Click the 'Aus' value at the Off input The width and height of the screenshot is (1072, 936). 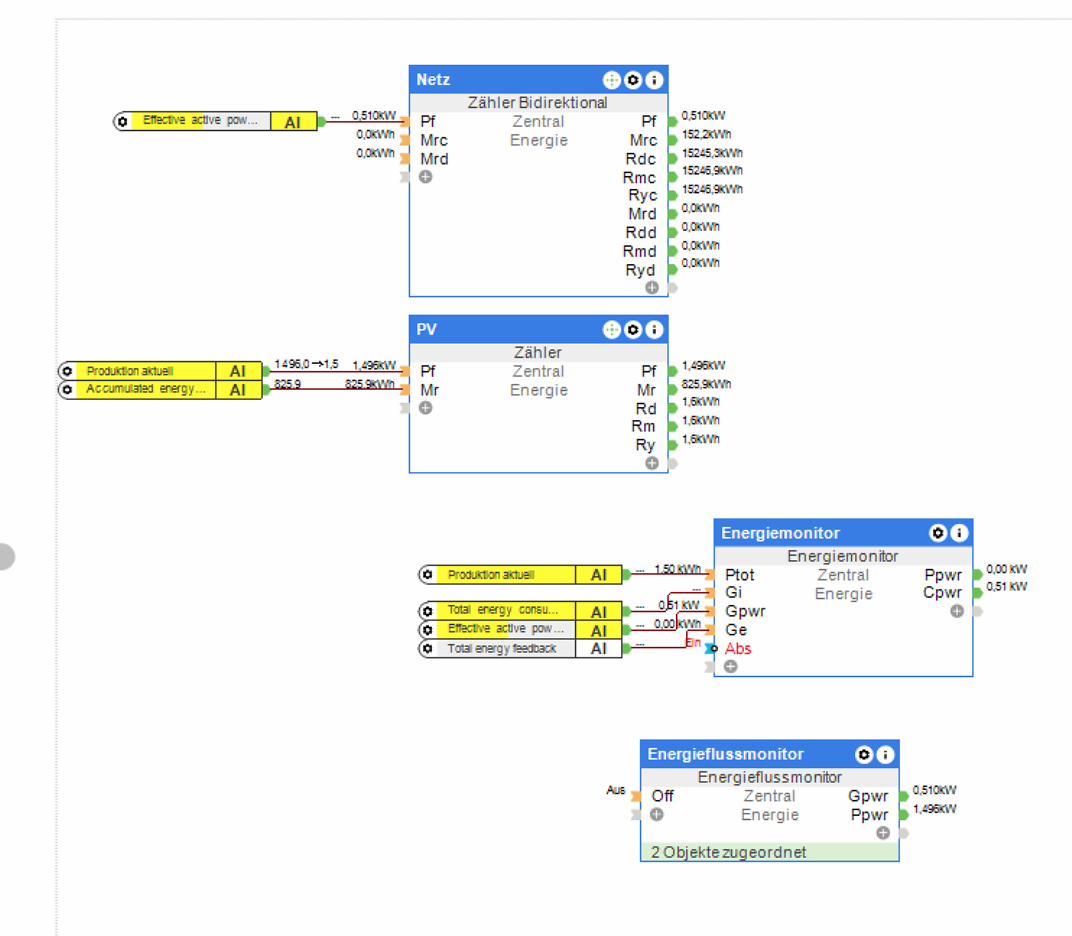pyautogui.click(x=615, y=790)
